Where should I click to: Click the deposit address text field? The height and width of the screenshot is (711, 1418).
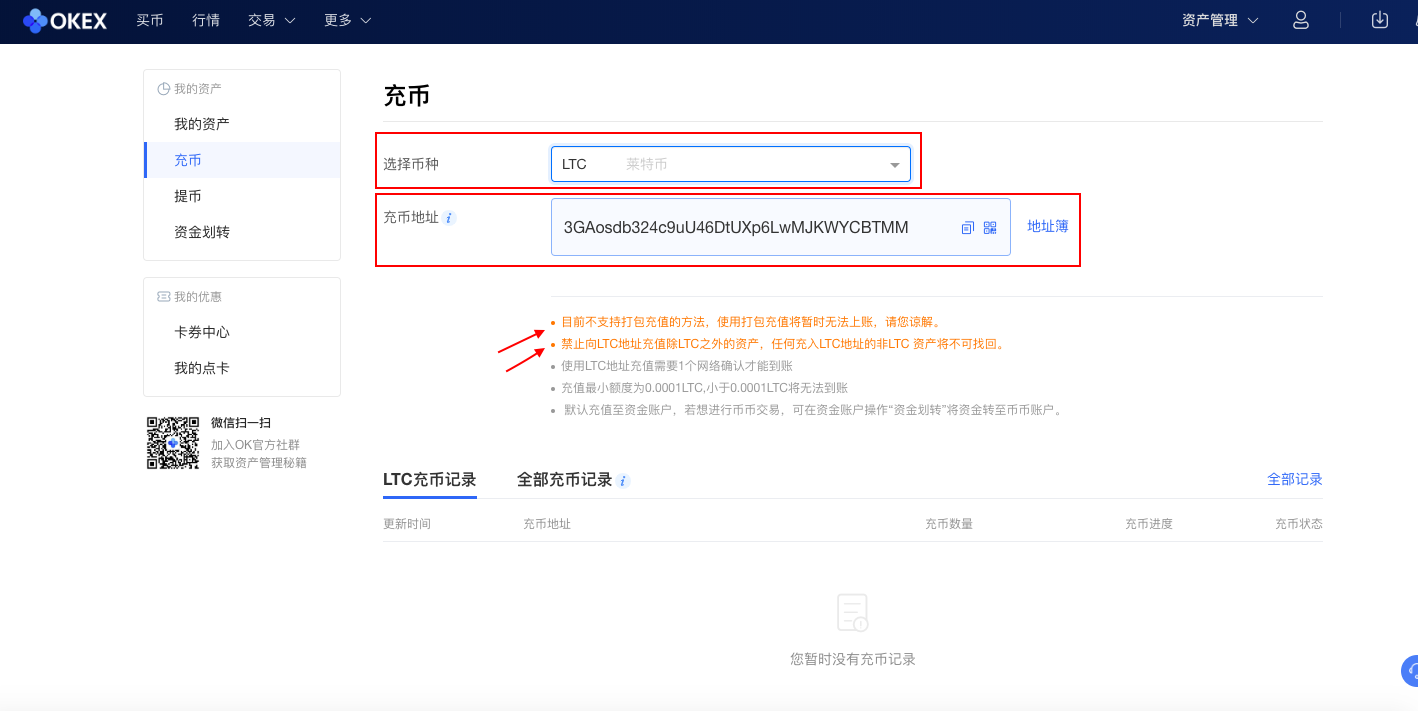pyautogui.click(x=781, y=227)
